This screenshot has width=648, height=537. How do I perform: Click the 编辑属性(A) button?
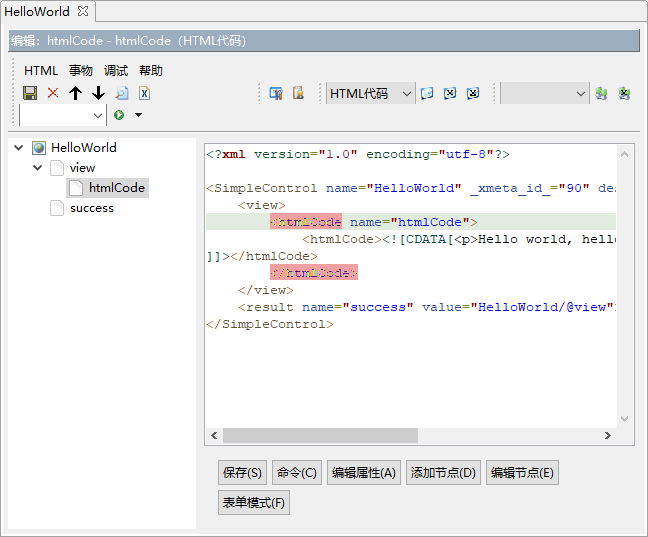point(364,473)
